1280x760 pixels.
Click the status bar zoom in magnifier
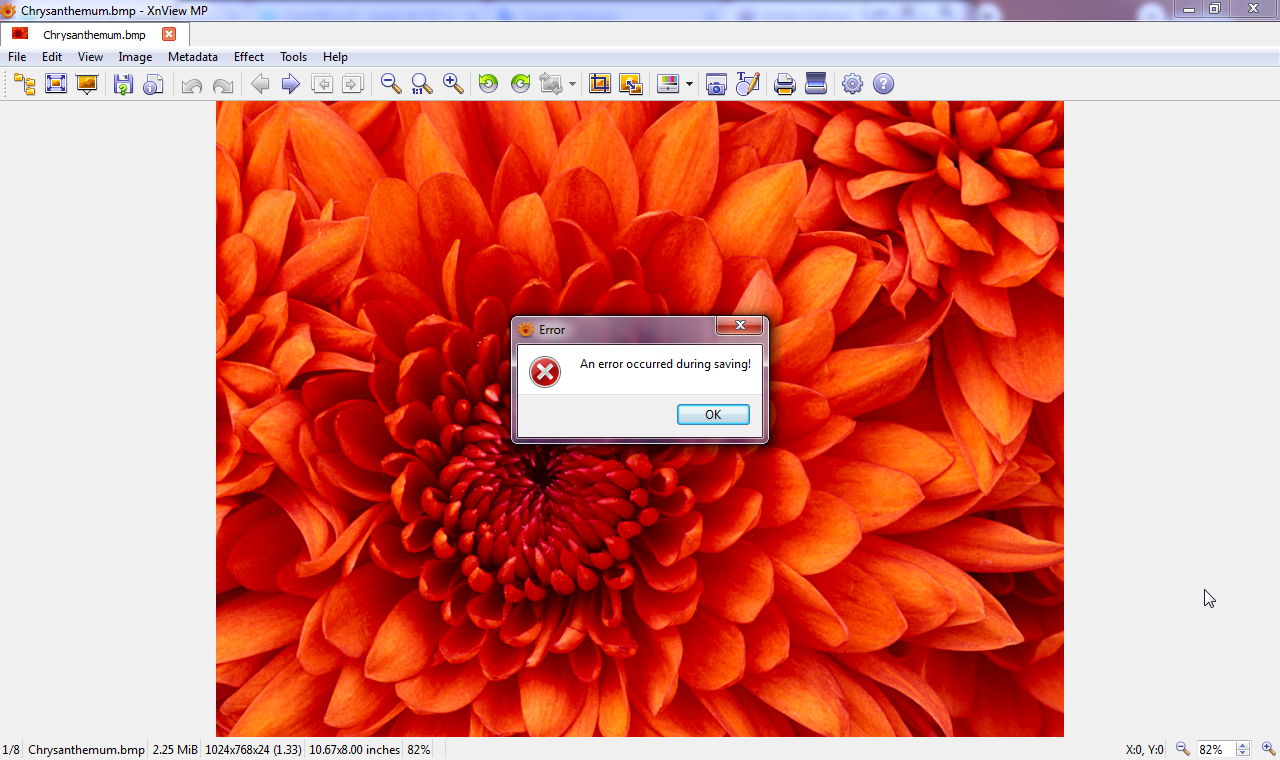[1268, 749]
